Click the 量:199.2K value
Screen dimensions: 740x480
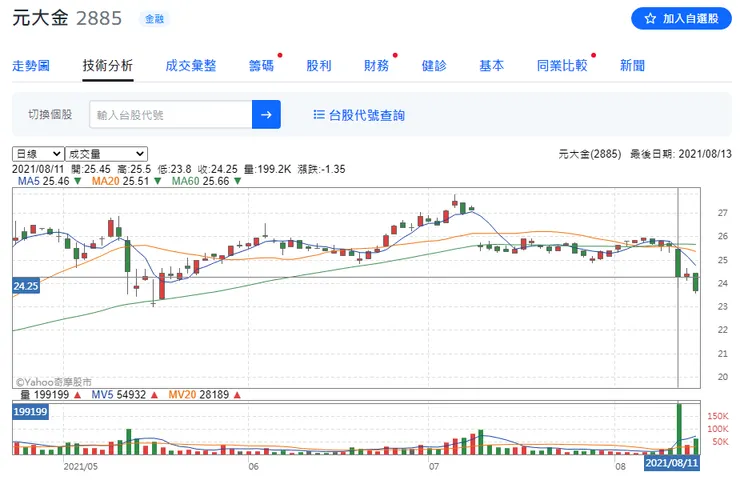pyautogui.click(x=268, y=169)
